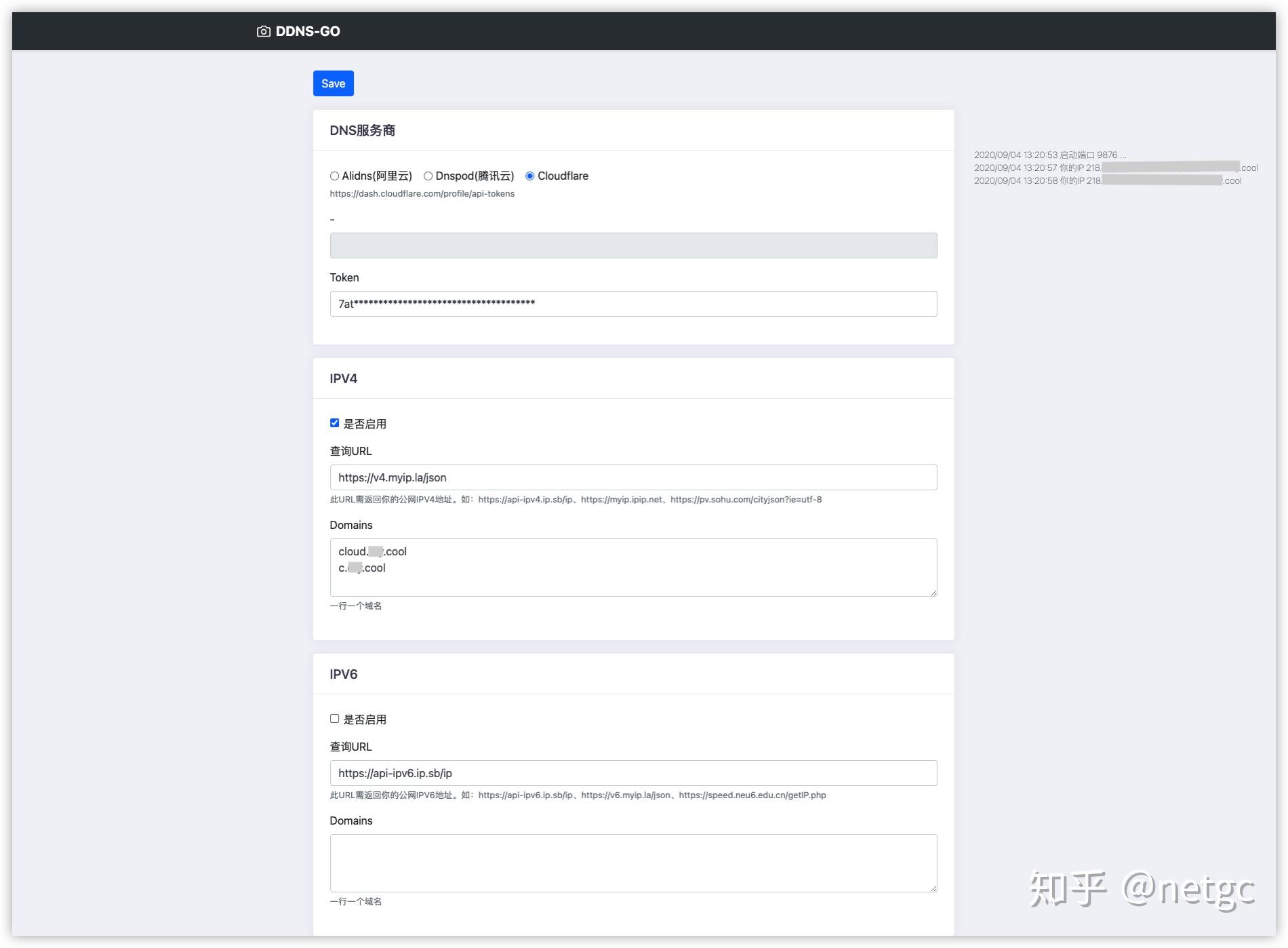Click the IPV6 查询URL input box
1288x948 pixels.
pyautogui.click(x=632, y=772)
